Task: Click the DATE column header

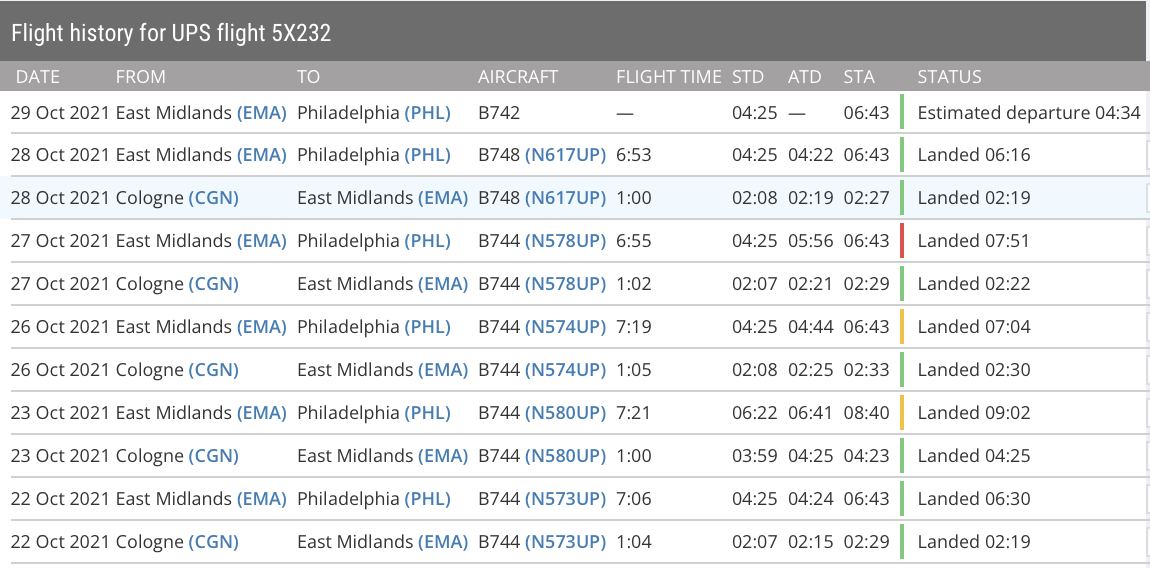Action: pyautogui.click(x=38, y=77)
